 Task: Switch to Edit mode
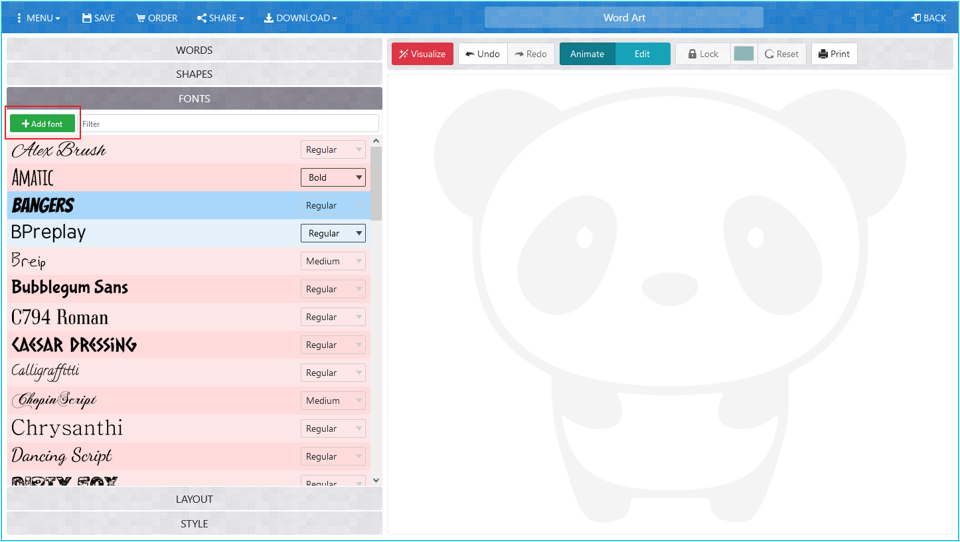point(642,54)
